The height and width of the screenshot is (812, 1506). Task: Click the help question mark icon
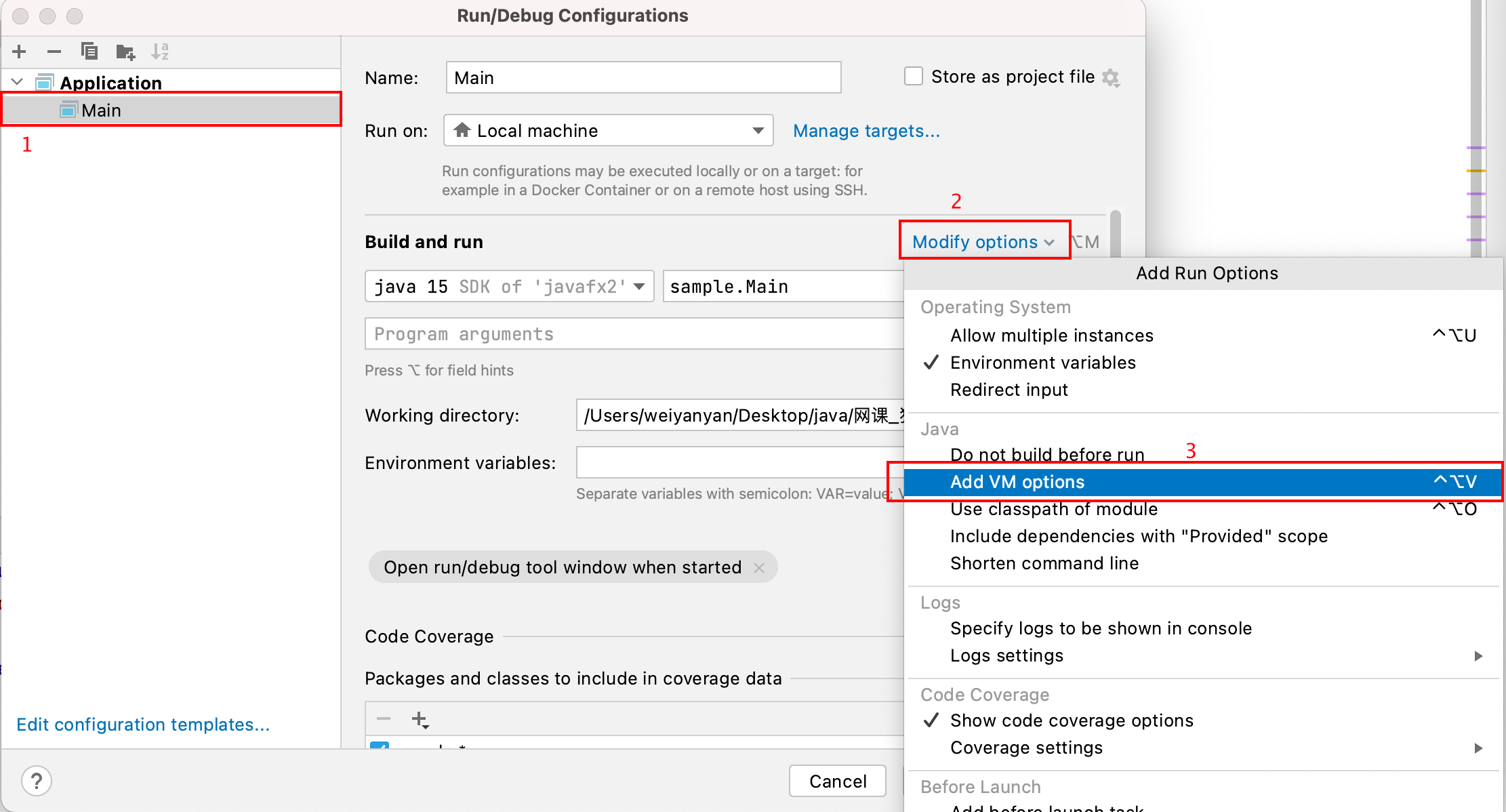coord(37,781)
